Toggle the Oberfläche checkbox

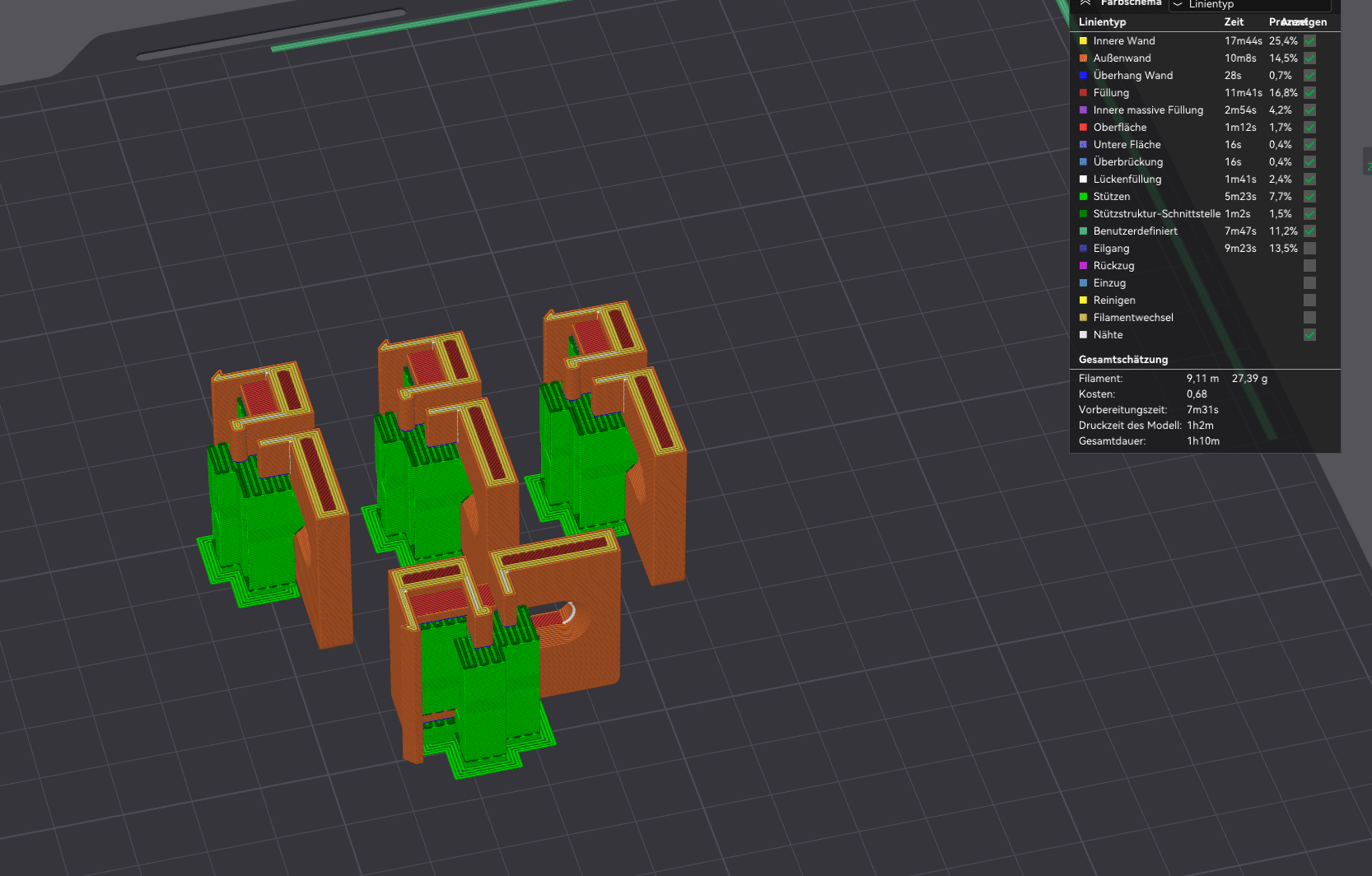(1309, 127)
